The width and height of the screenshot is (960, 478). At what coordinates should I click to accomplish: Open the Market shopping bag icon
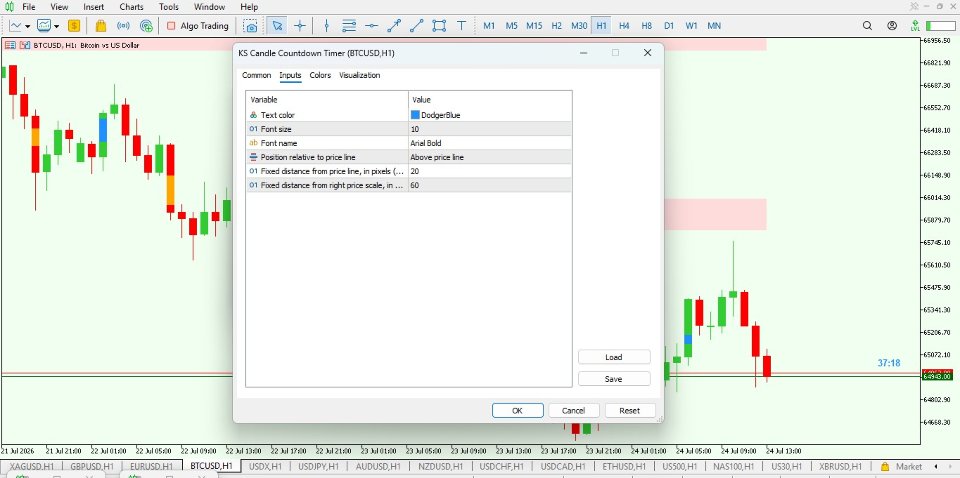coord(101,26)
